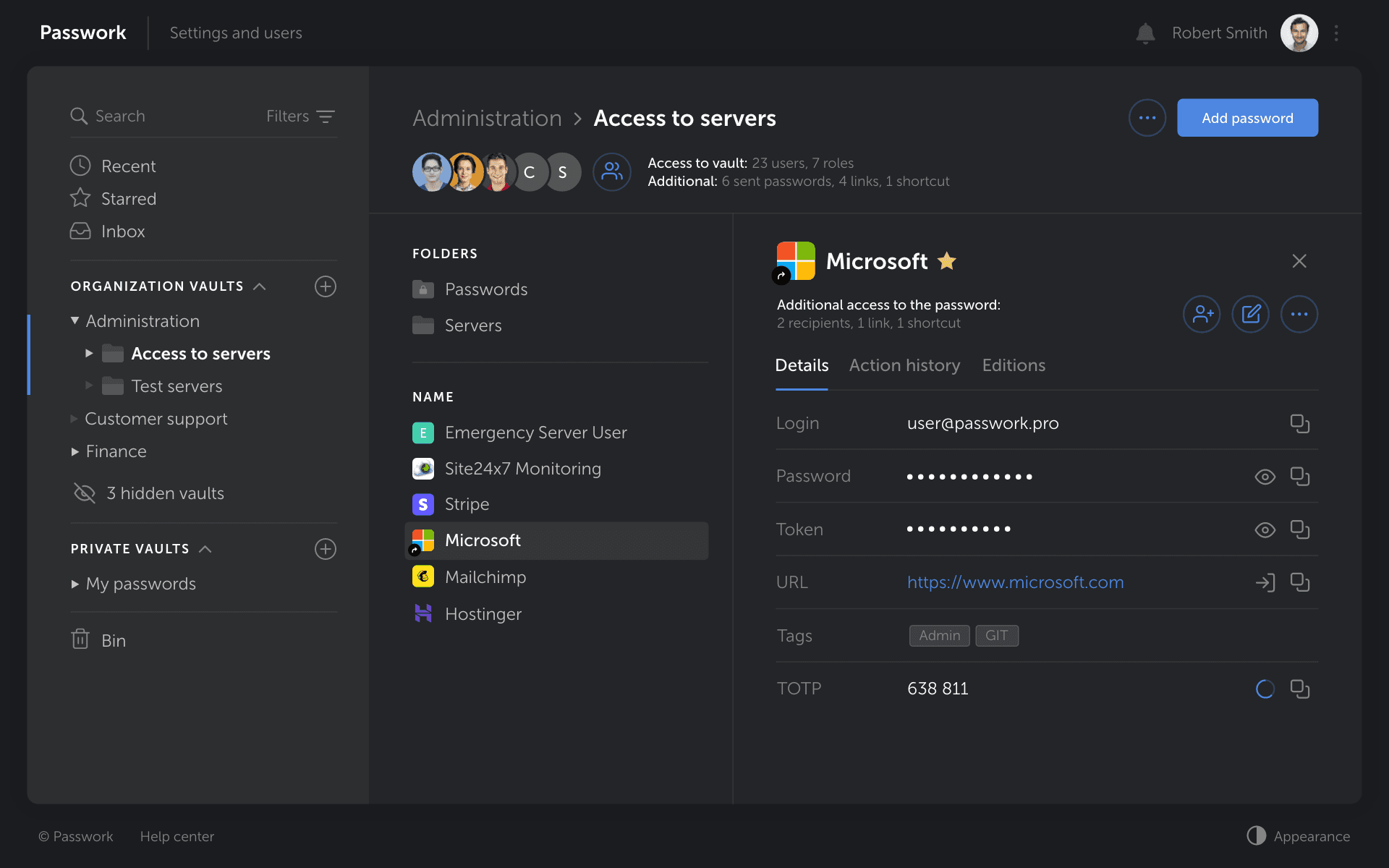Expand the My passwords vault
The image size is (1389, 868).
pyautogui.click(x=75, y=584)
